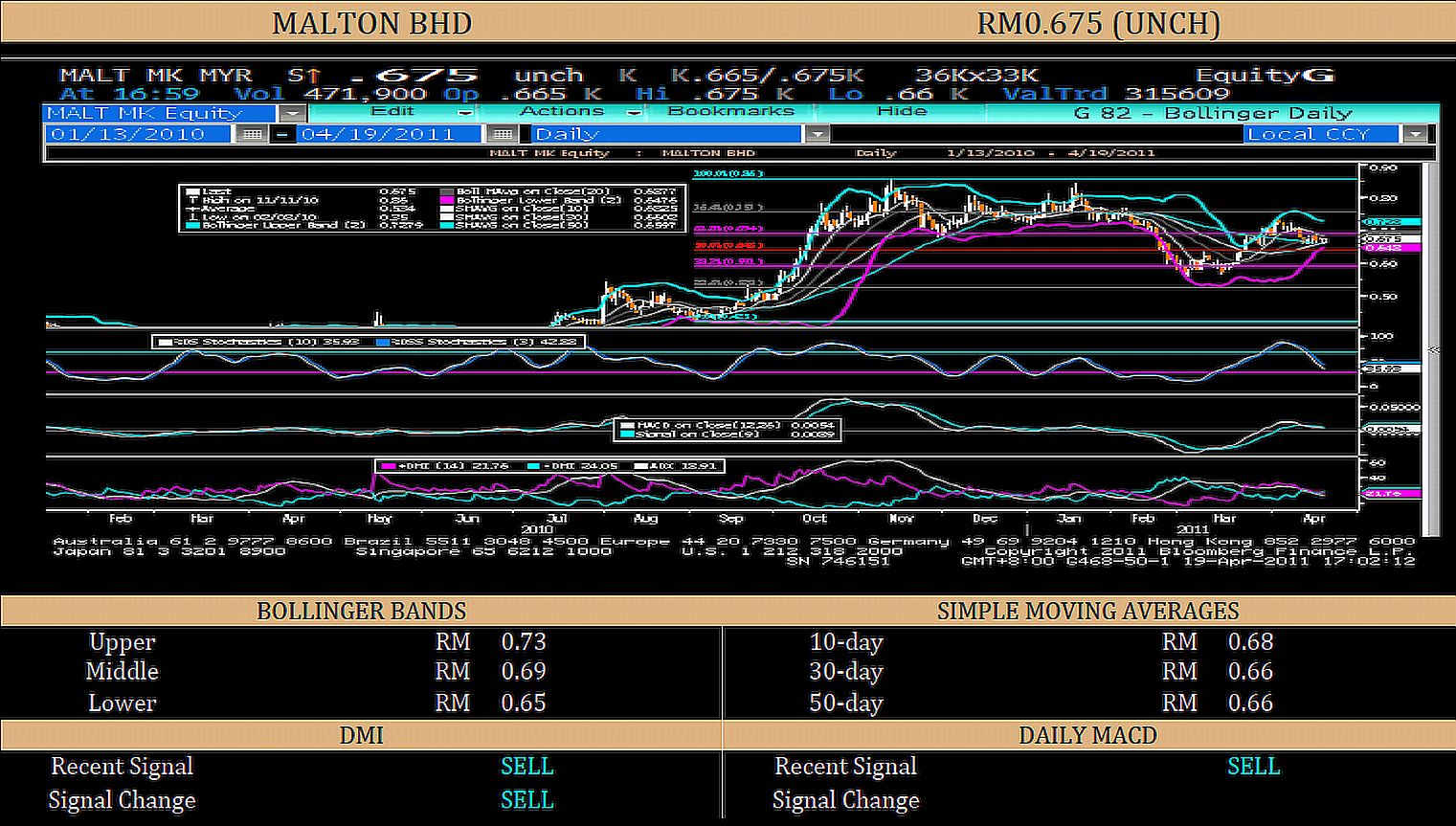Open the Actions menu

click(x=561, y=112)
